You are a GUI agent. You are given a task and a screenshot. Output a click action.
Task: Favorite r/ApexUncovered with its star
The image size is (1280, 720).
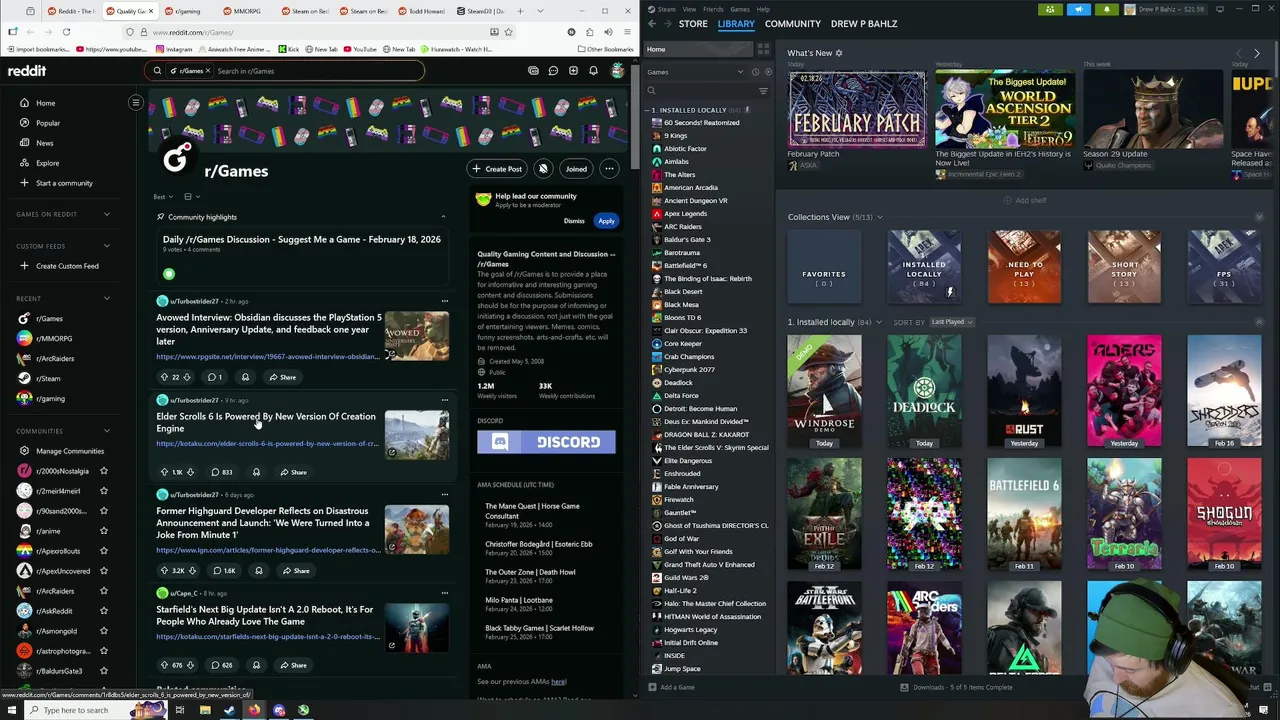pos(103,571)
